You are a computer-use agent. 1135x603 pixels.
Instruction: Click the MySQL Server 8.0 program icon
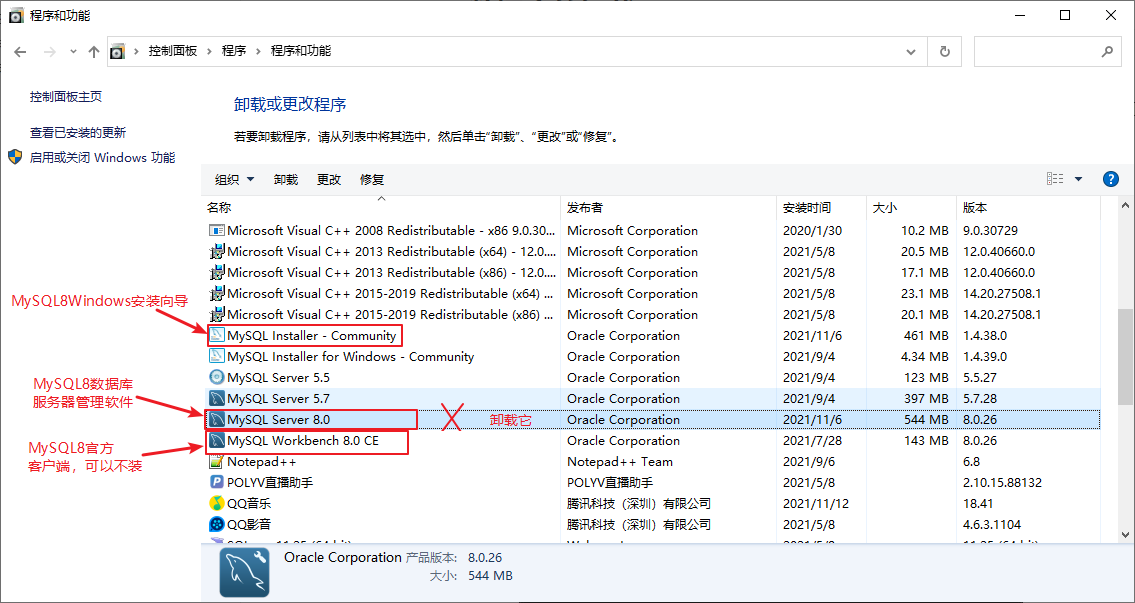click(216, 419)
